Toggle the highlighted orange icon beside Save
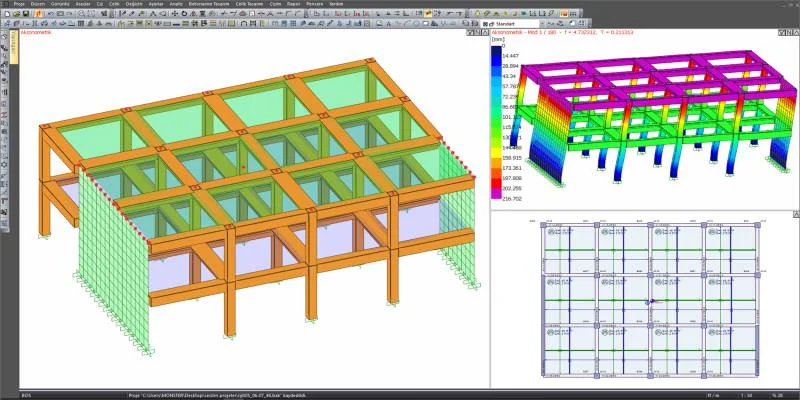The width and height of the screenshot is (800, 400). tap(38, 13)
